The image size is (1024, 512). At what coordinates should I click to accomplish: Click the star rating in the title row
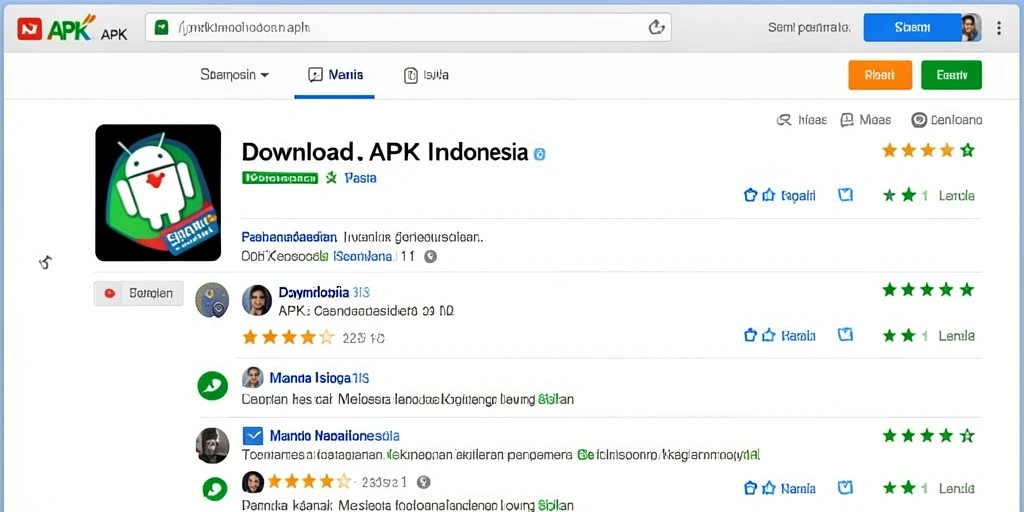pos(928,151)
